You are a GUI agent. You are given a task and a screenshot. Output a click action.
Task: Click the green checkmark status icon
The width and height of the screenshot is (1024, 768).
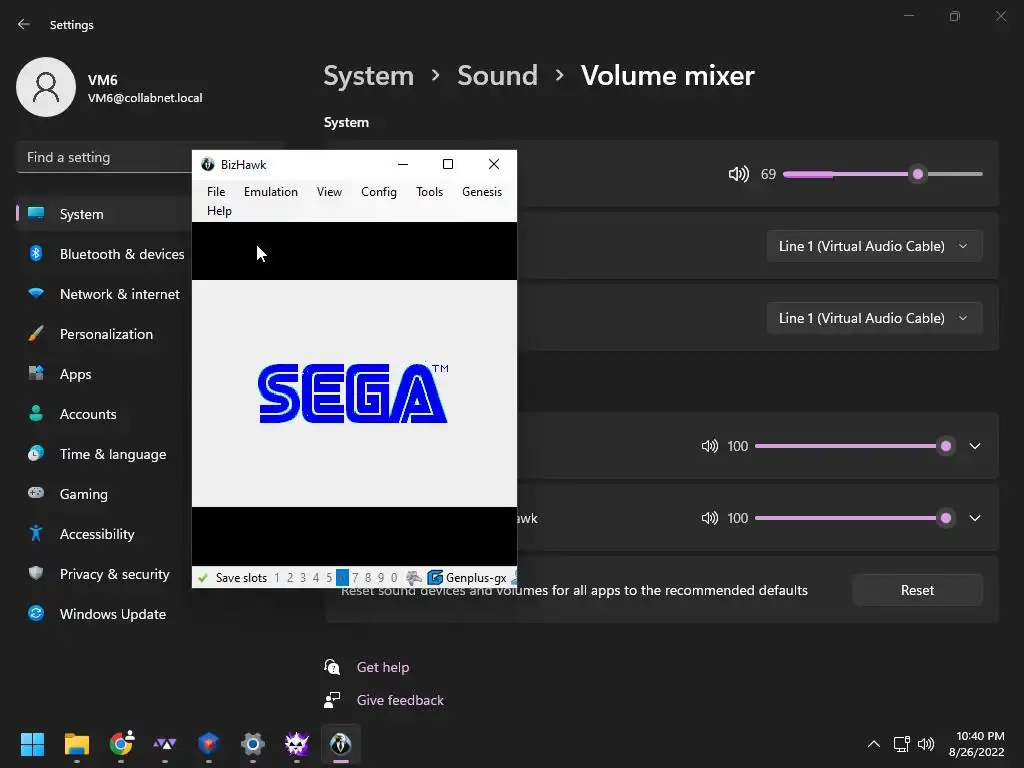pyautogui.click(x=203, y=578)
